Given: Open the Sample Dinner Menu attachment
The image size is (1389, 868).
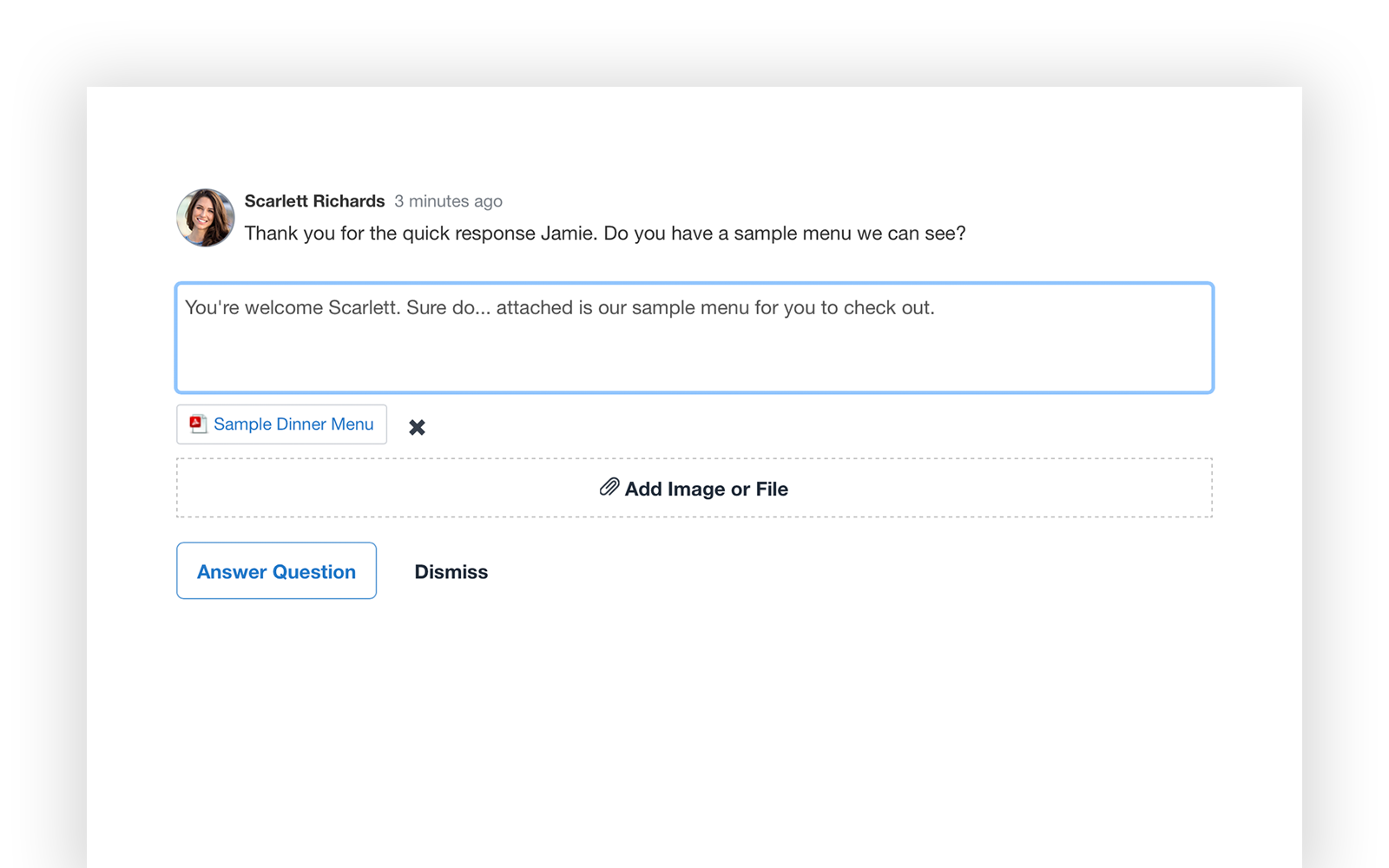Looking at the screenshot, I should click(x=293, y=424).
